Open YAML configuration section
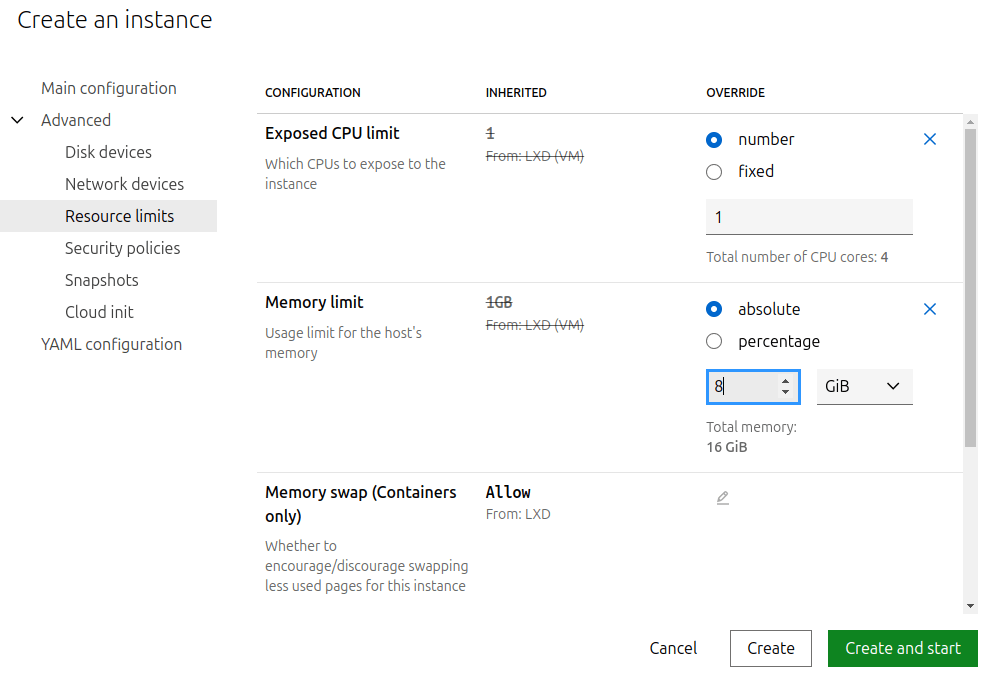991x681 pixels. 111,344
